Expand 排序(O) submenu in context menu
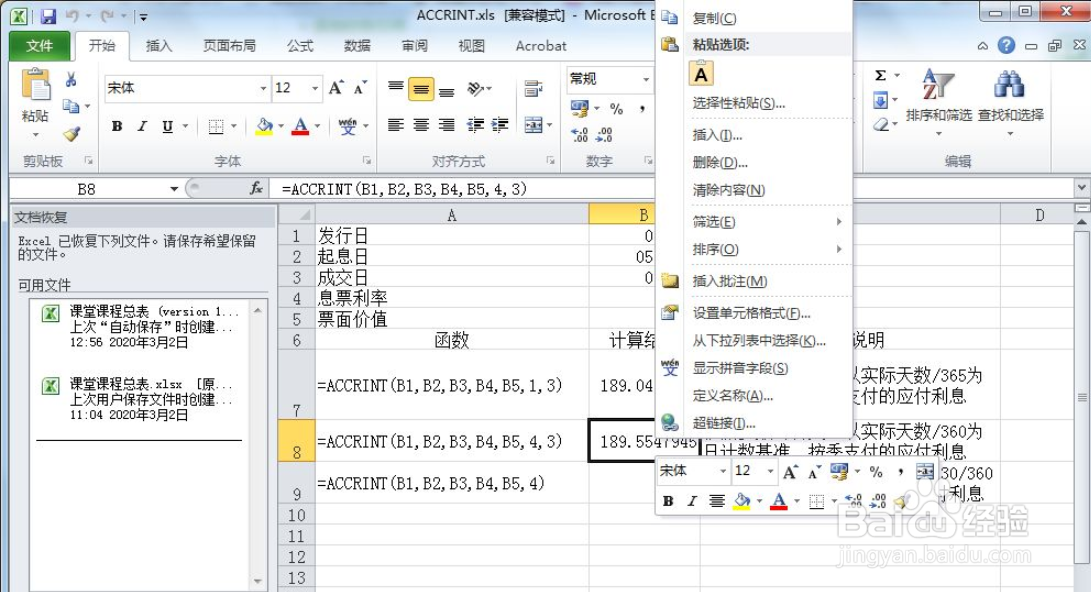Screen dimensions: 1091x592 (x=754, y=249)
